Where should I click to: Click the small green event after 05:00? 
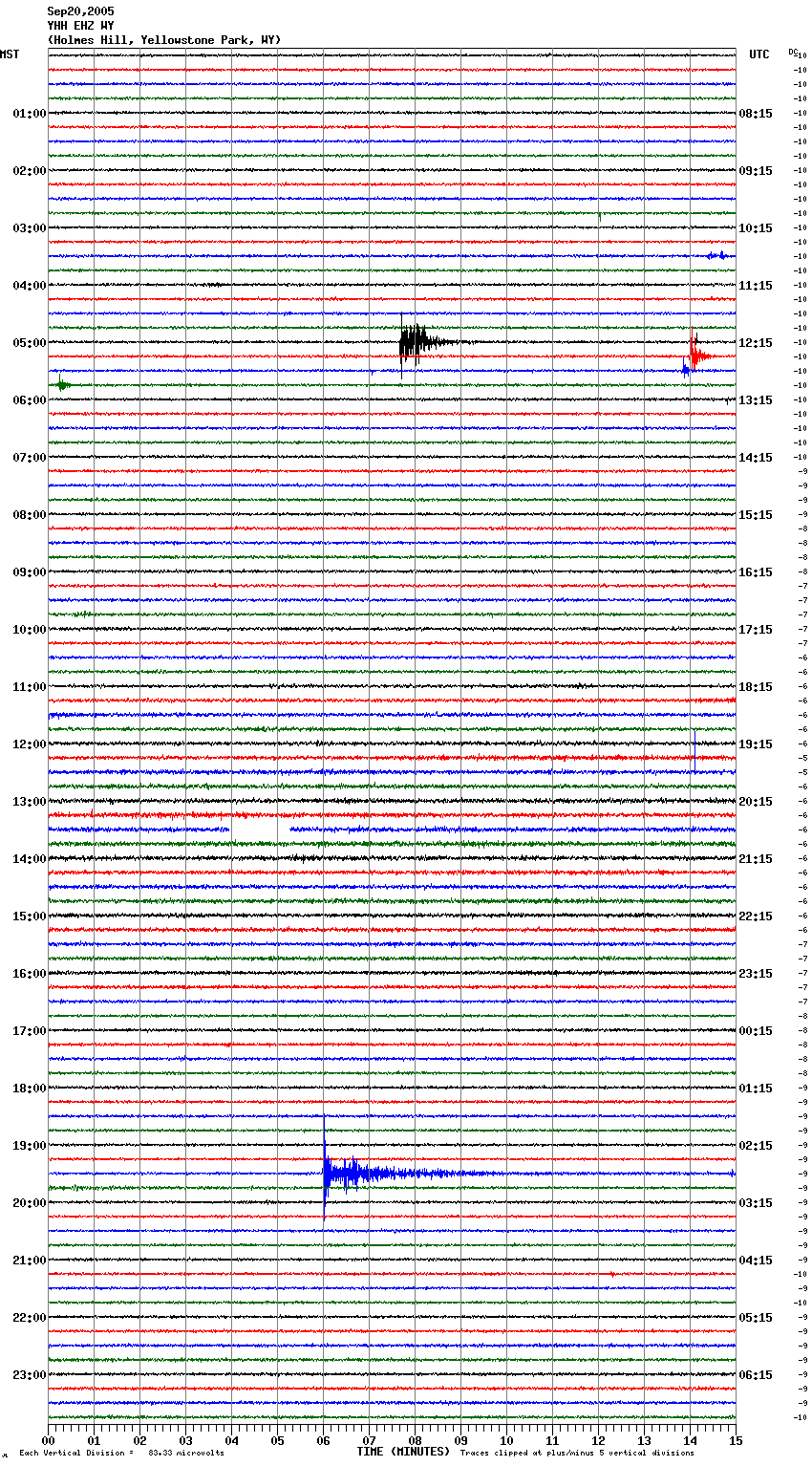[x=62, y=385]
